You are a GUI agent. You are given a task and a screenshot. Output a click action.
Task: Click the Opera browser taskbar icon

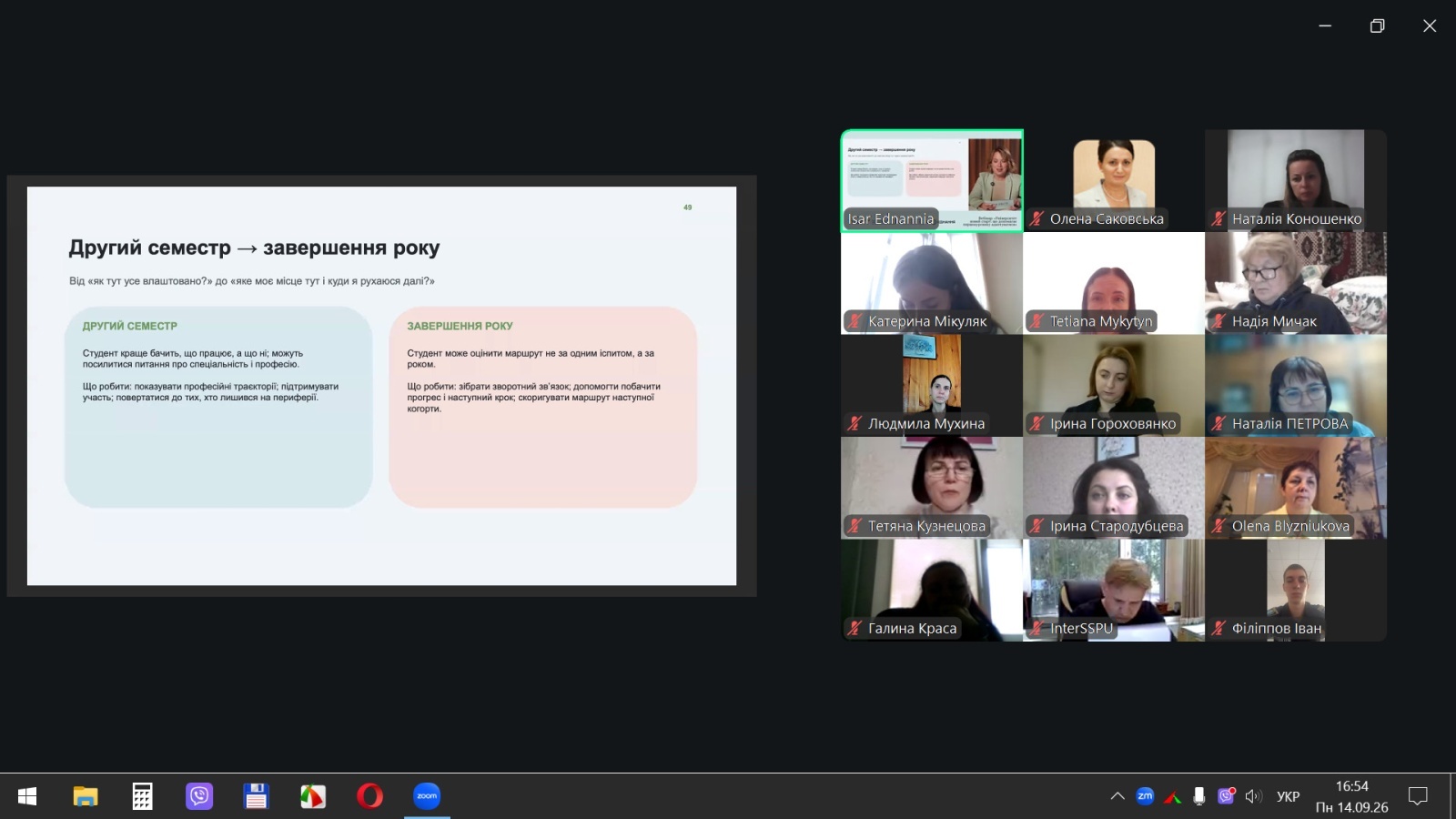pos(369,796)
